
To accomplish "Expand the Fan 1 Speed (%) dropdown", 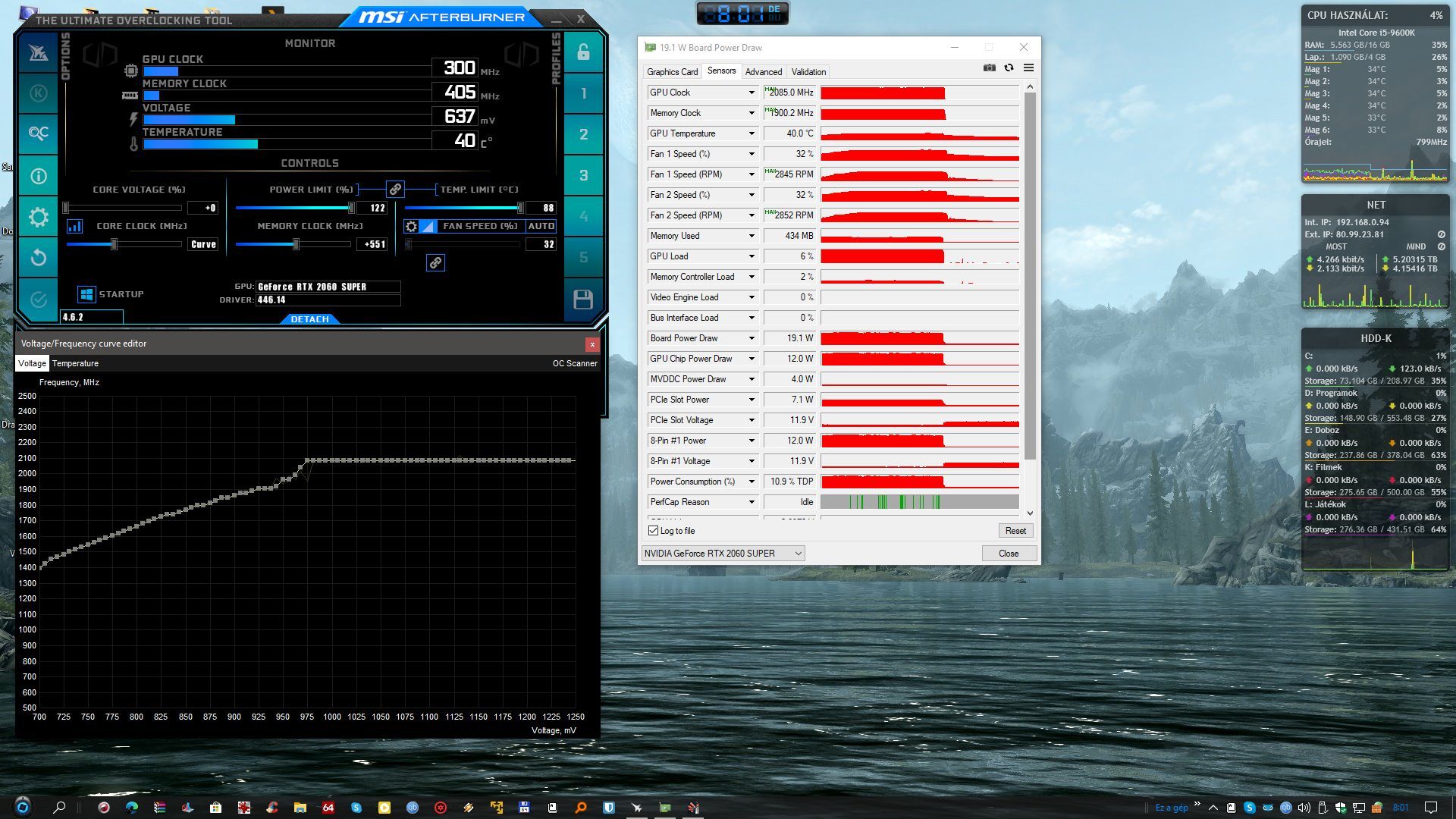I will pos(752,154).
